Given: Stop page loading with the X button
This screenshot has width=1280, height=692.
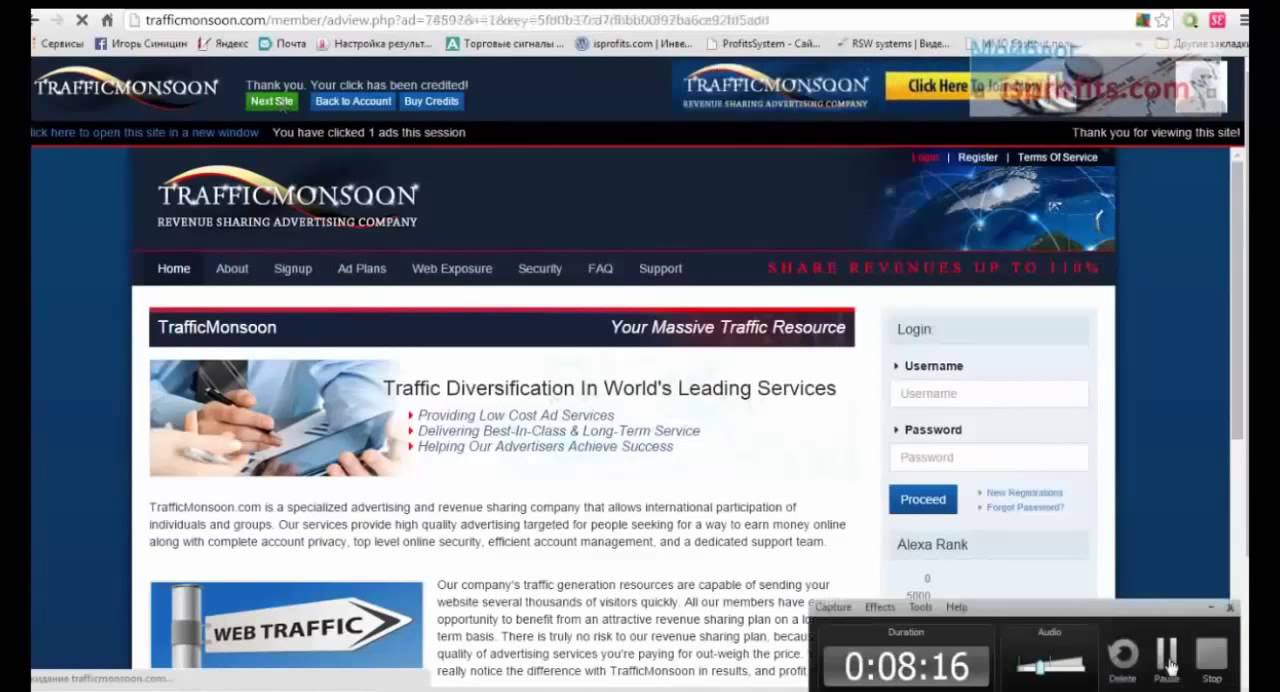Looking at the screenshot, I should tap(82, 20).
